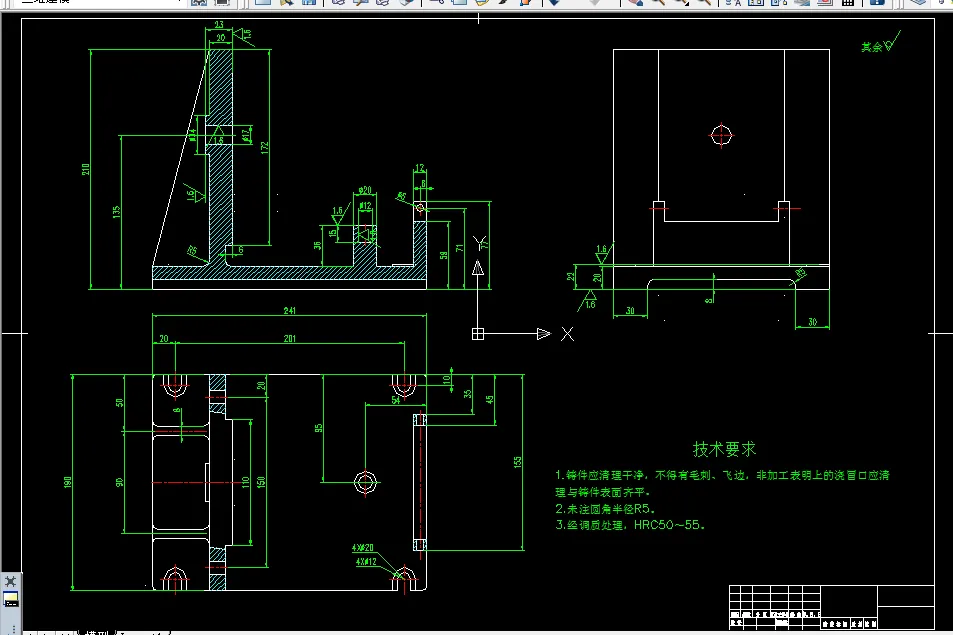Select the 150 dimension text

(x=261, y=482)
